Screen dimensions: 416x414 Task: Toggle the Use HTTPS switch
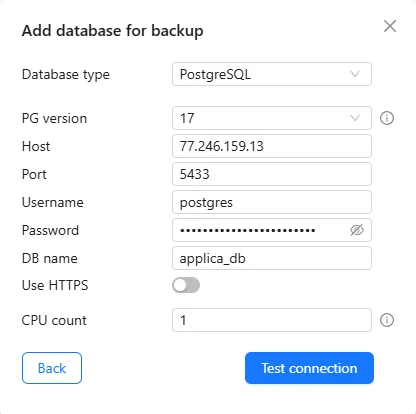(186, 285)
